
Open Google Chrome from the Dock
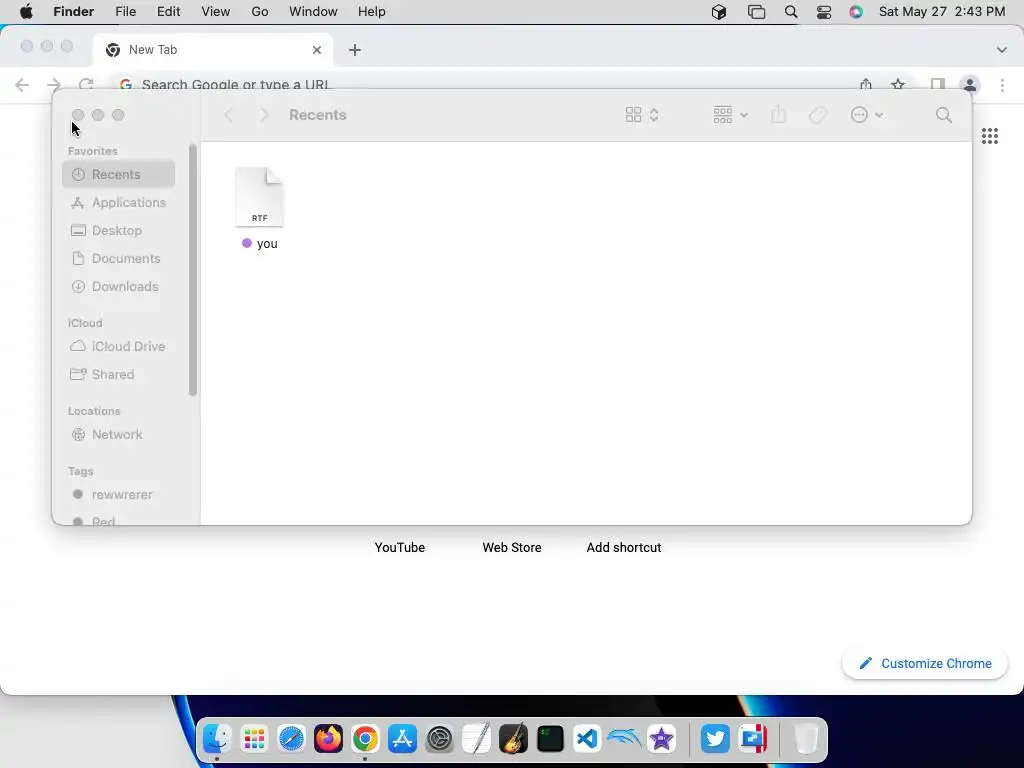click(x=365, y=739)
